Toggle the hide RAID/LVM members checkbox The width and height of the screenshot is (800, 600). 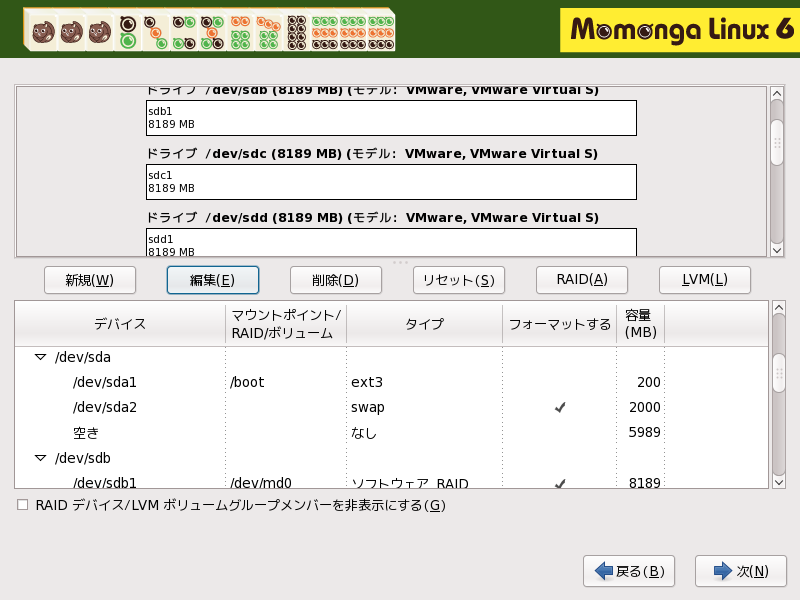pos(22,505)
